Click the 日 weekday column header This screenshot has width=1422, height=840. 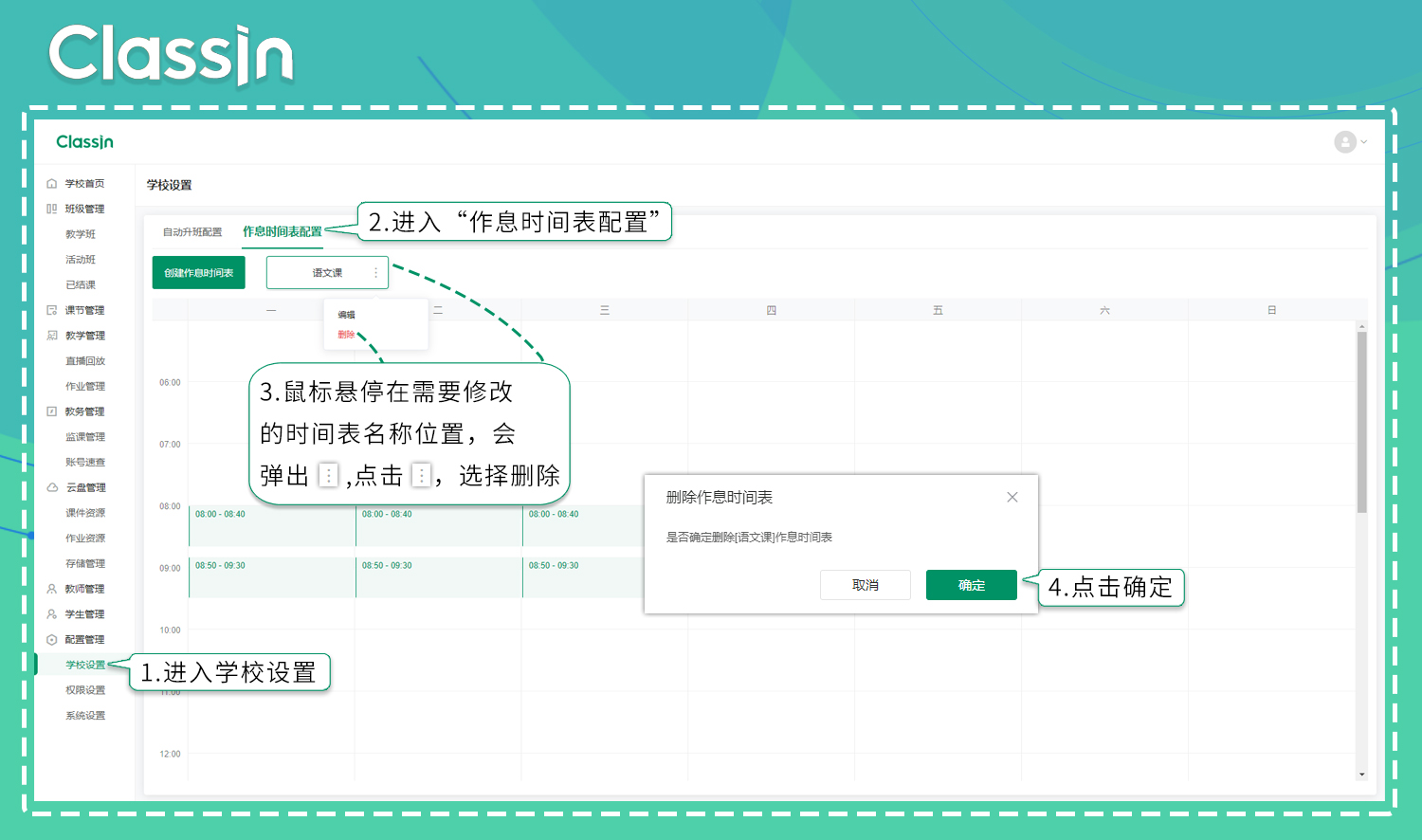(1271, 310)
